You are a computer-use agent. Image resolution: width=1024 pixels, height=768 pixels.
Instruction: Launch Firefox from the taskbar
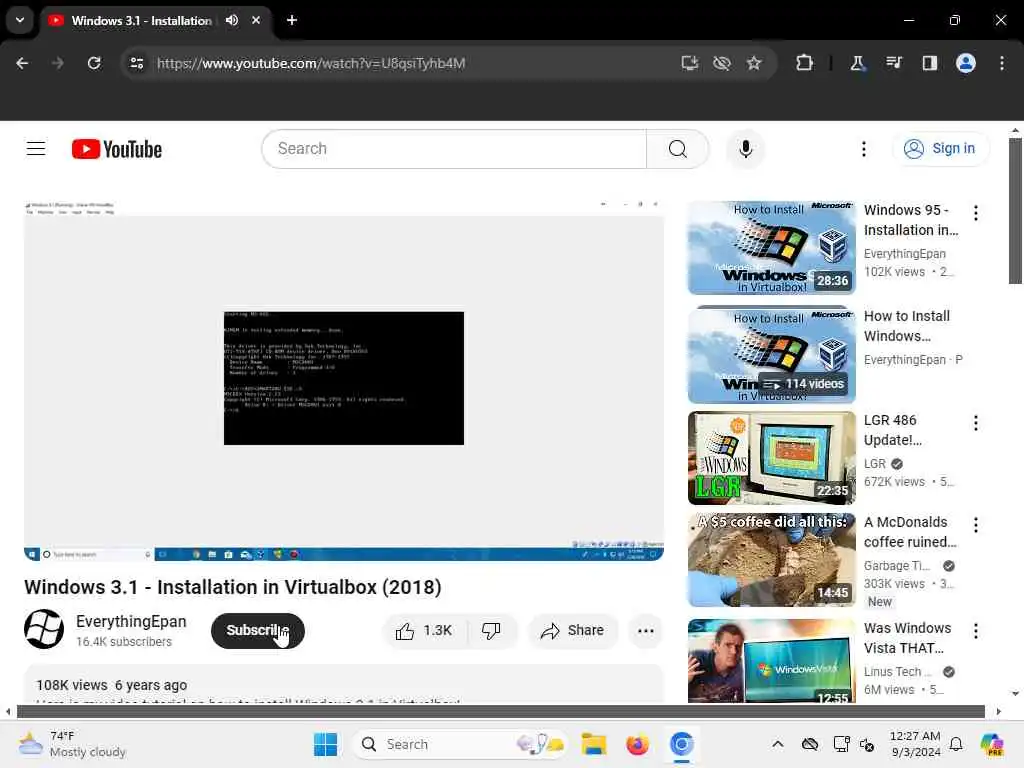(x=637, y=744)
